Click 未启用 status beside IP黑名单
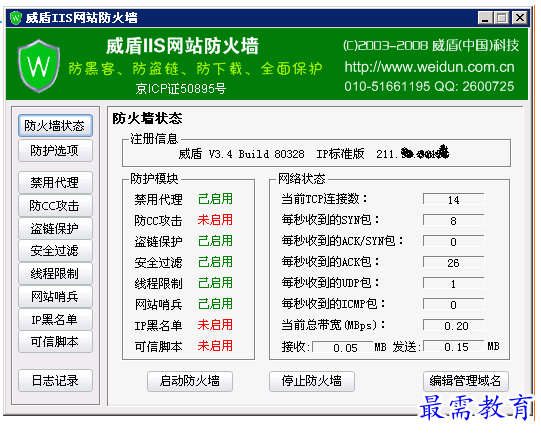The image size is (541, 439). tap(215, 325)
